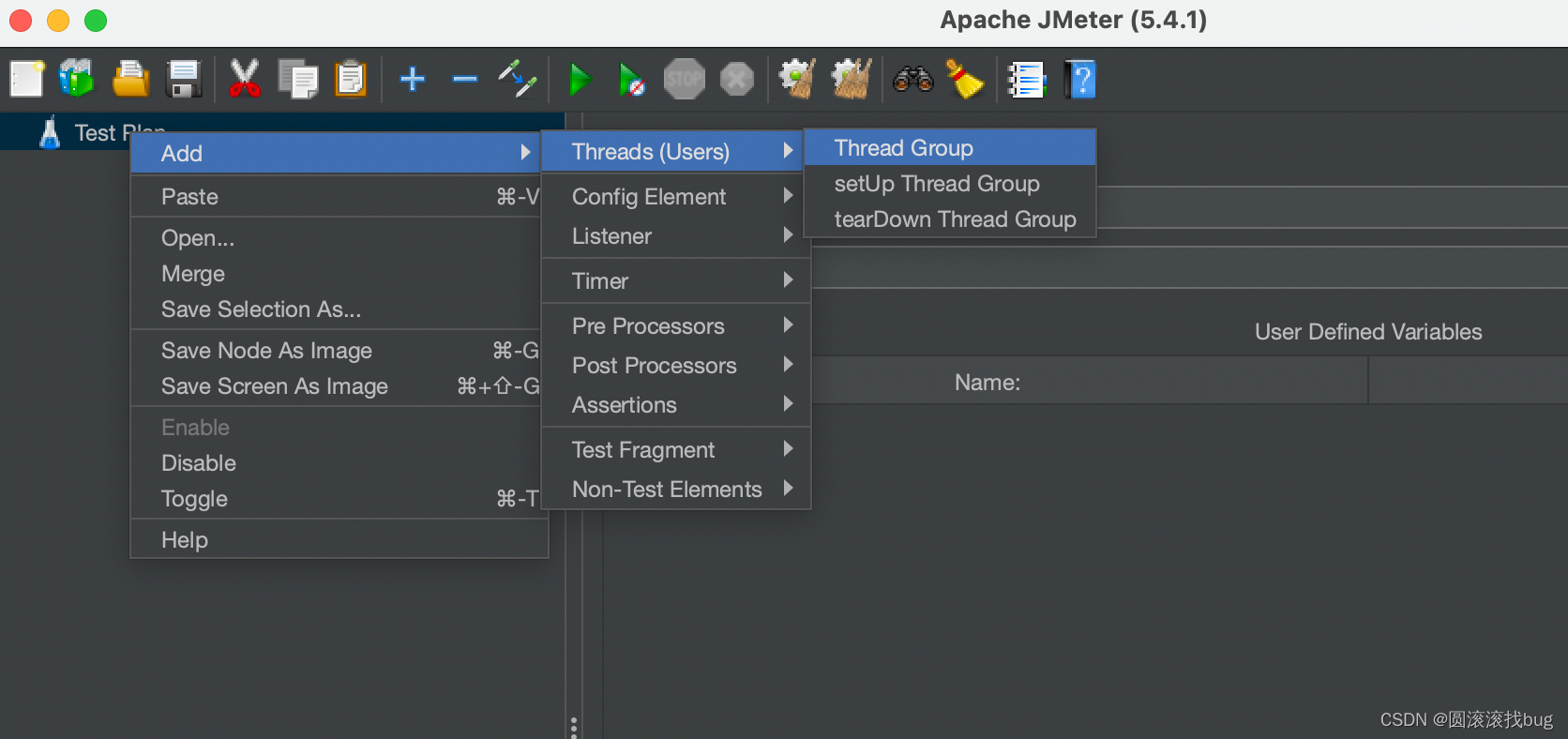This screenshot has height=739, width=1568.
Task: Click the User Defined Variables label
Action: click(x=1367, y=331)
